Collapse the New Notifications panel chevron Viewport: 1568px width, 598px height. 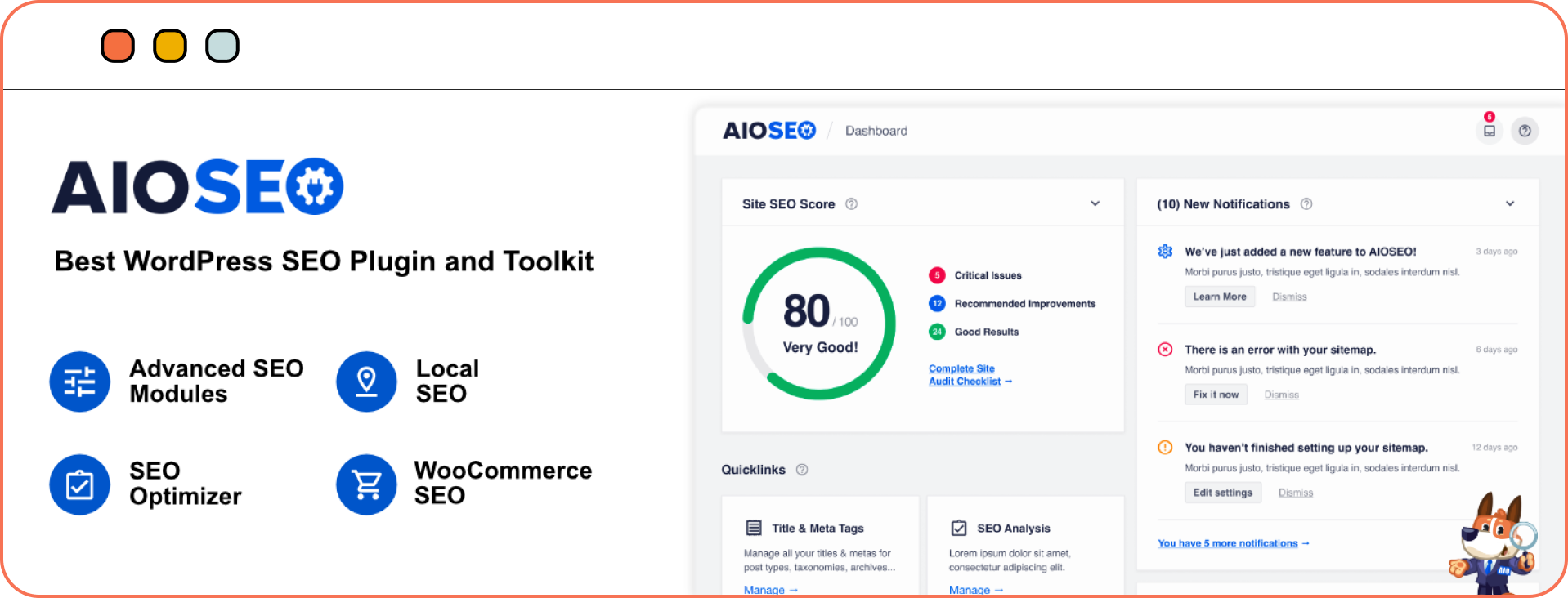point(1510,204)
